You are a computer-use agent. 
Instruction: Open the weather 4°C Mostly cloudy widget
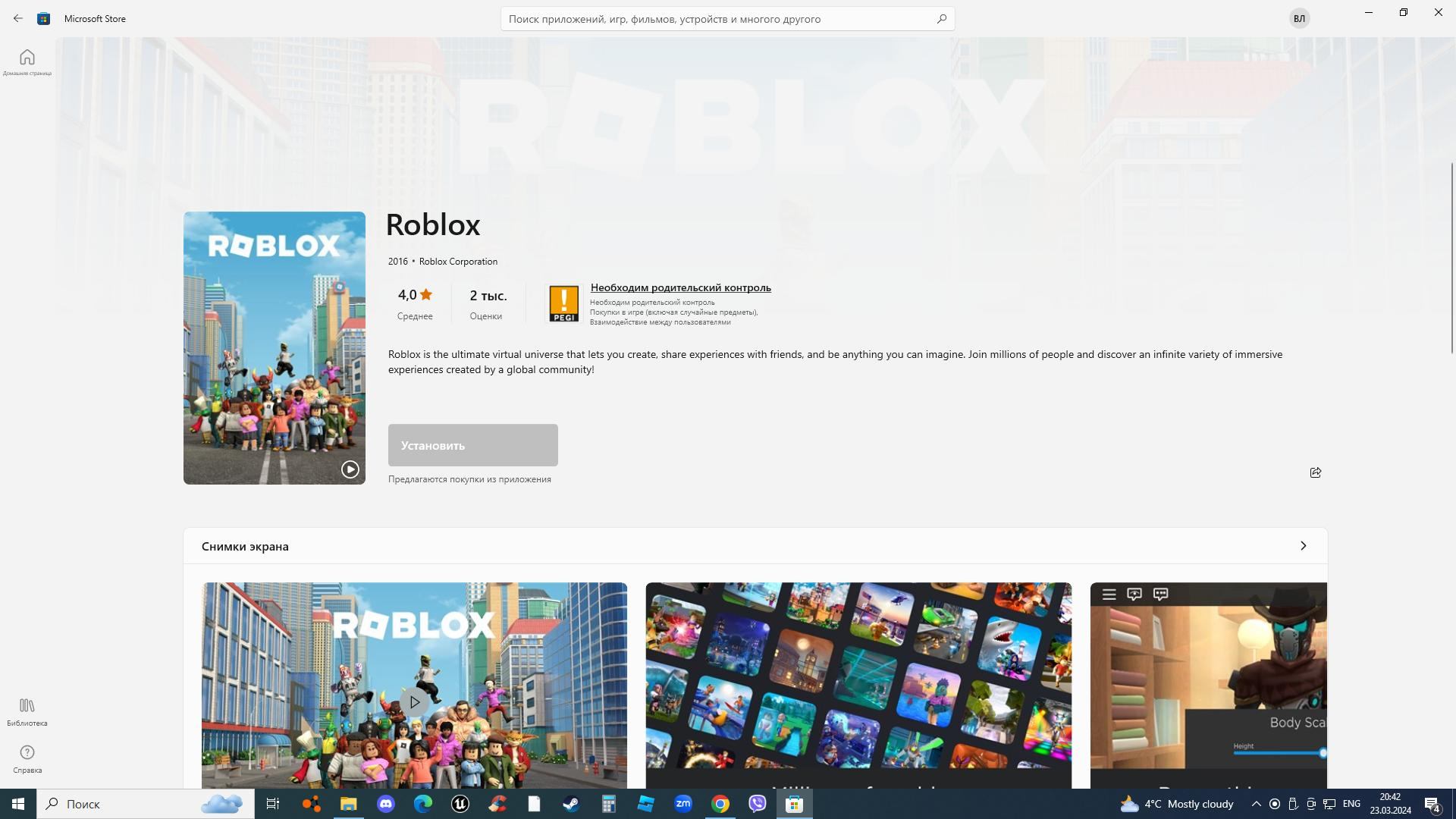coord(1177,804)
